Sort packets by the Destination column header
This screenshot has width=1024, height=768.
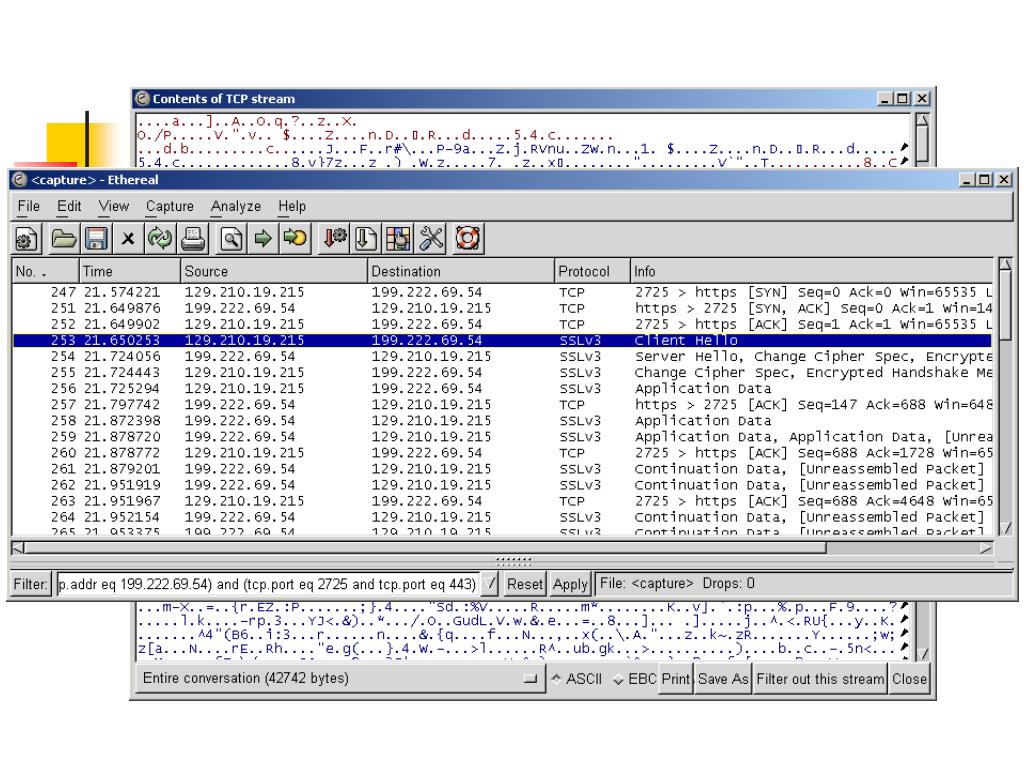(460, 271)
